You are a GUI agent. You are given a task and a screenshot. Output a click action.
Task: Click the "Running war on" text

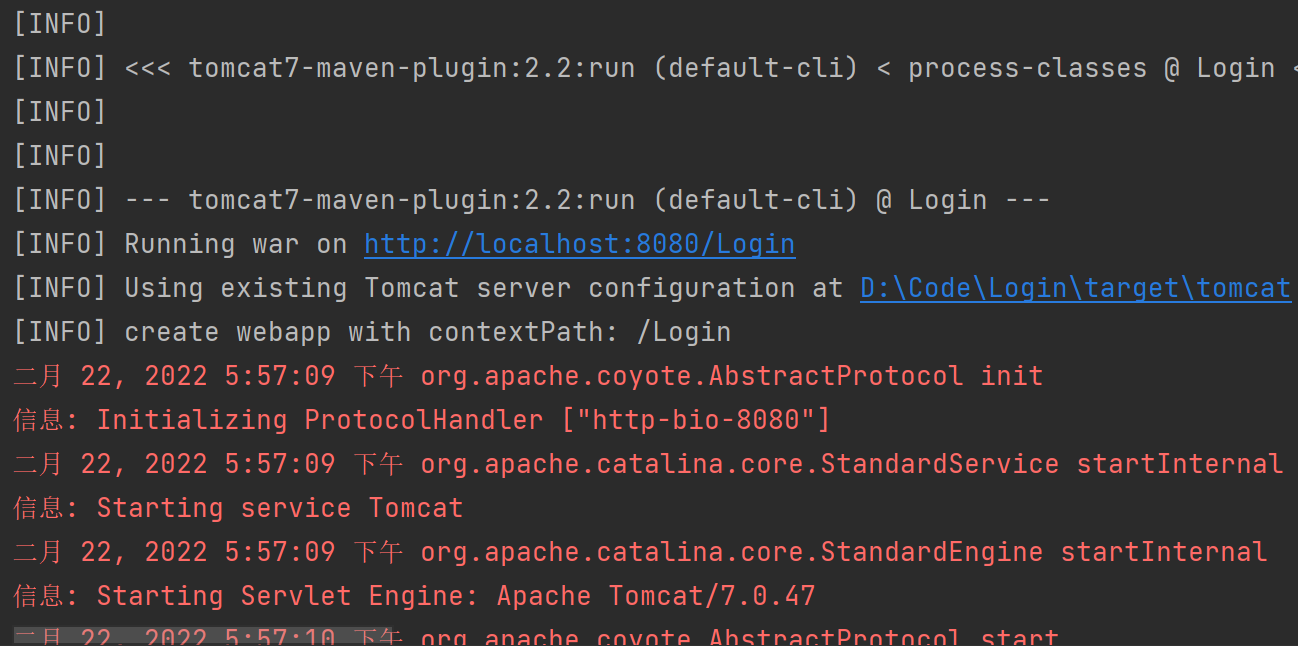[235, 244]
